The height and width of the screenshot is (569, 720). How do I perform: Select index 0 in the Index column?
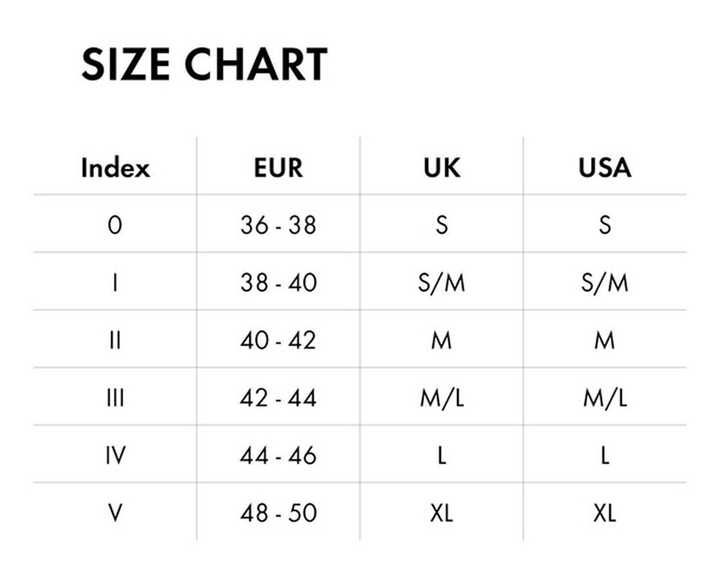pos(115,225)
